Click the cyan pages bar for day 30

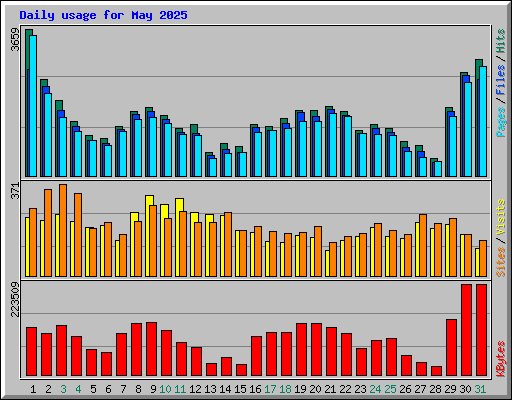[468, 129]
